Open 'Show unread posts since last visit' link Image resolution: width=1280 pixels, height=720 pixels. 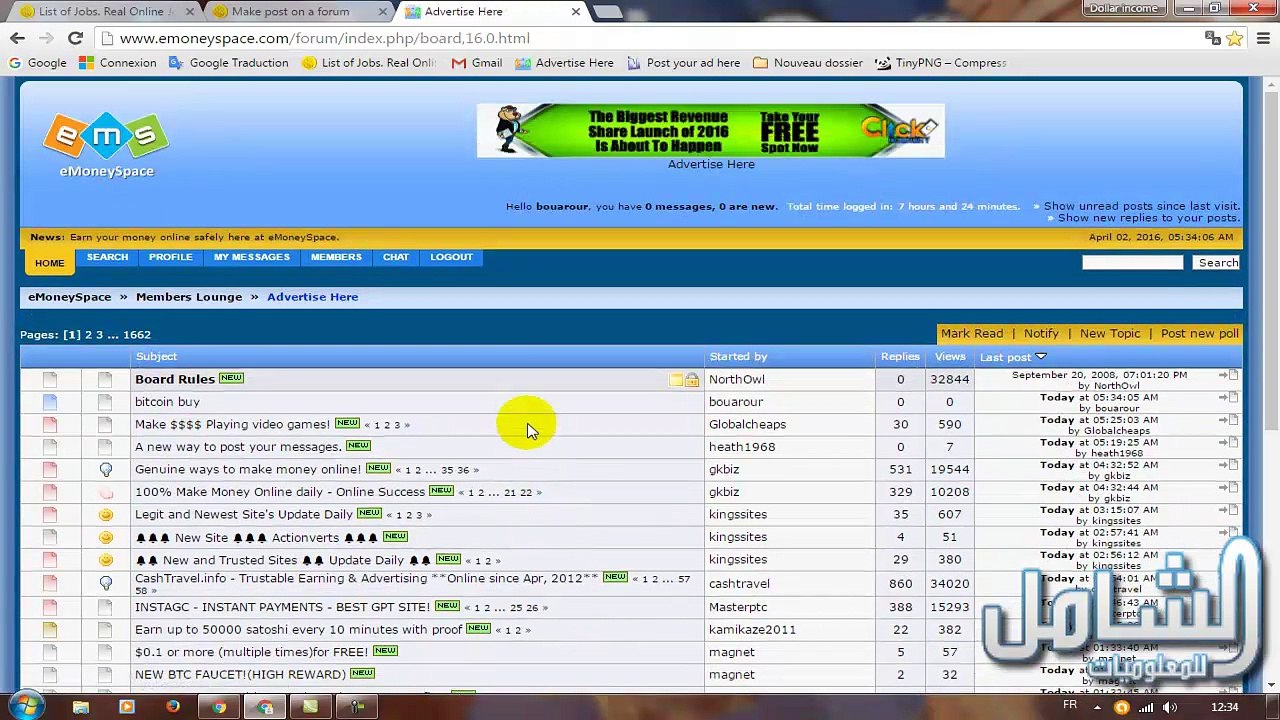point(1142,206)
